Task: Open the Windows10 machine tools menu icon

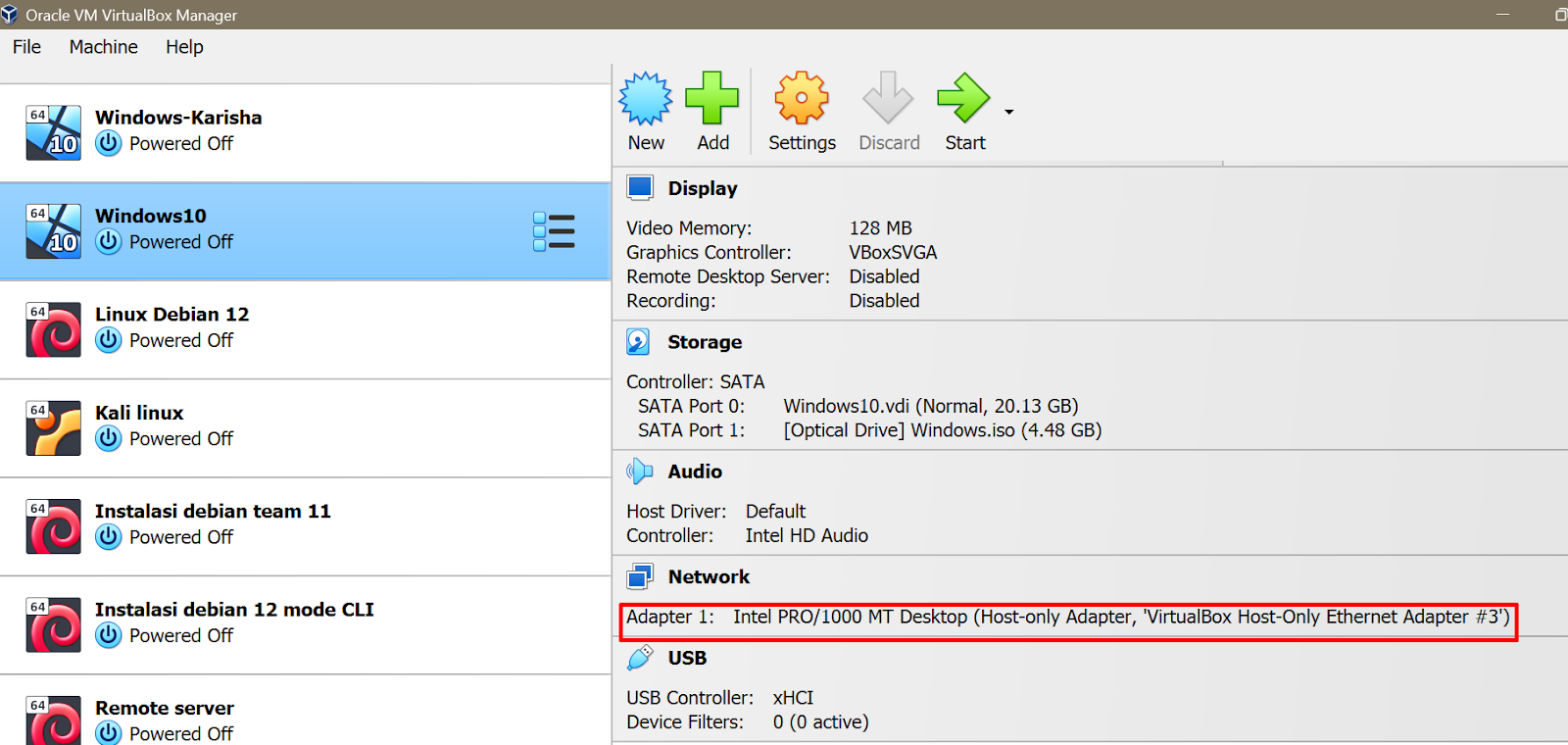Action: (x=554, y=231)
